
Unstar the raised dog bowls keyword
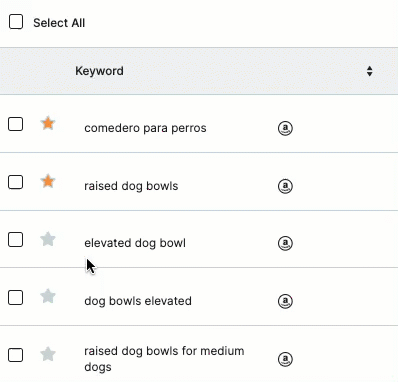pyautogui.click(x=48, y=181)
